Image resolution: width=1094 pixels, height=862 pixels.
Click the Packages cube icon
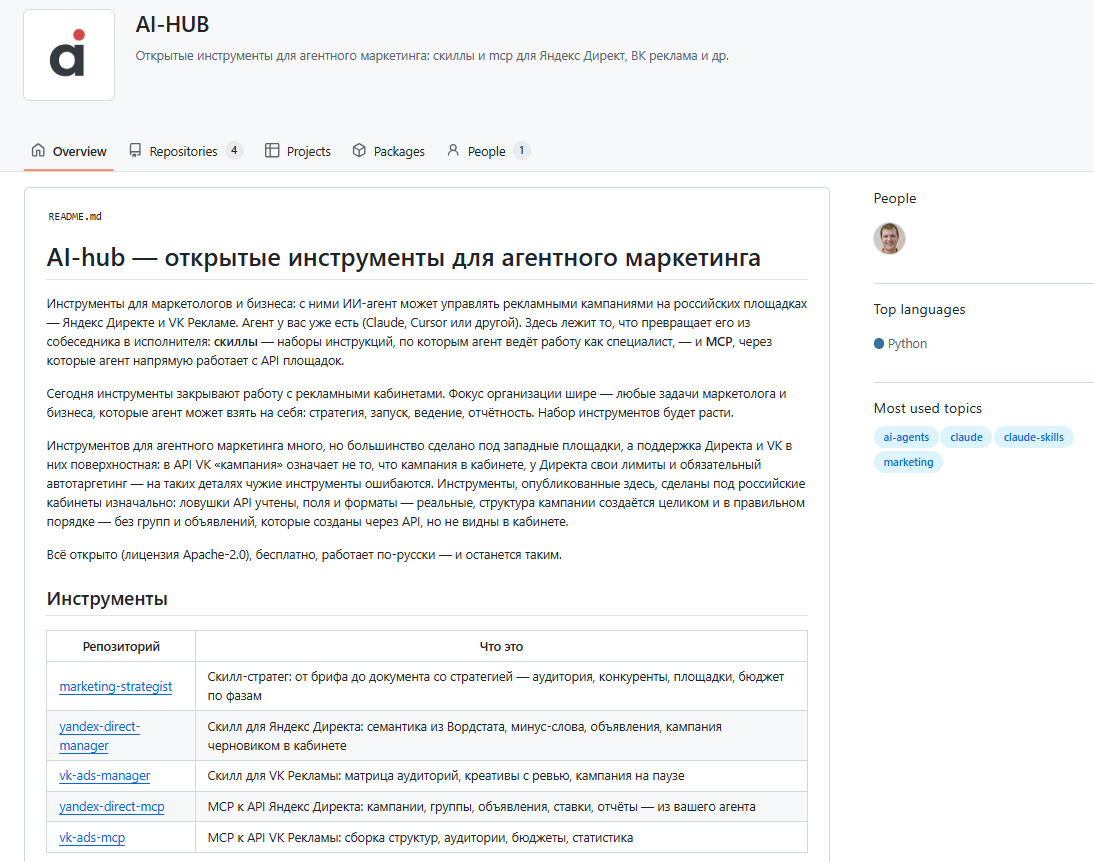tap(359, 150)
